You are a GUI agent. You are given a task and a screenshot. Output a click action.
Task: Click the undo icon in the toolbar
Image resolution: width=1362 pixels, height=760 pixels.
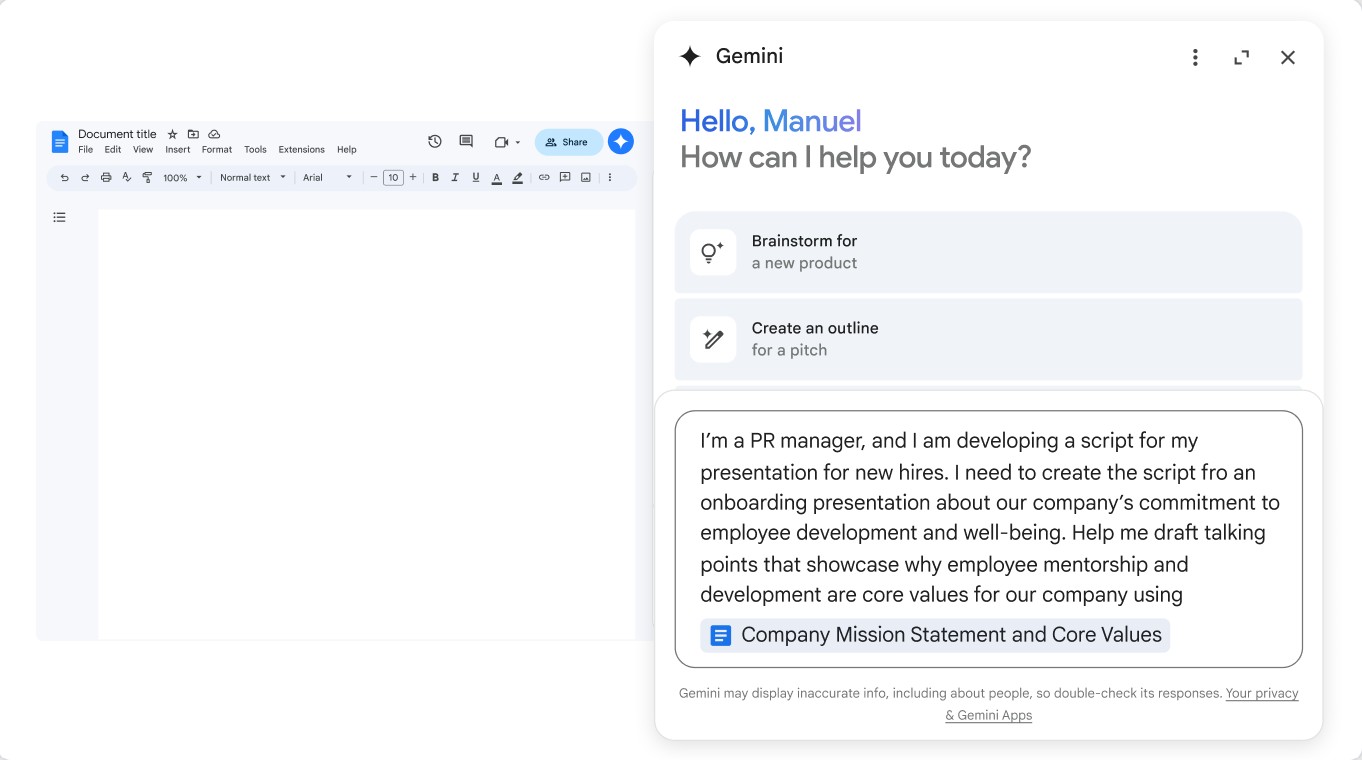click(65, 178)
